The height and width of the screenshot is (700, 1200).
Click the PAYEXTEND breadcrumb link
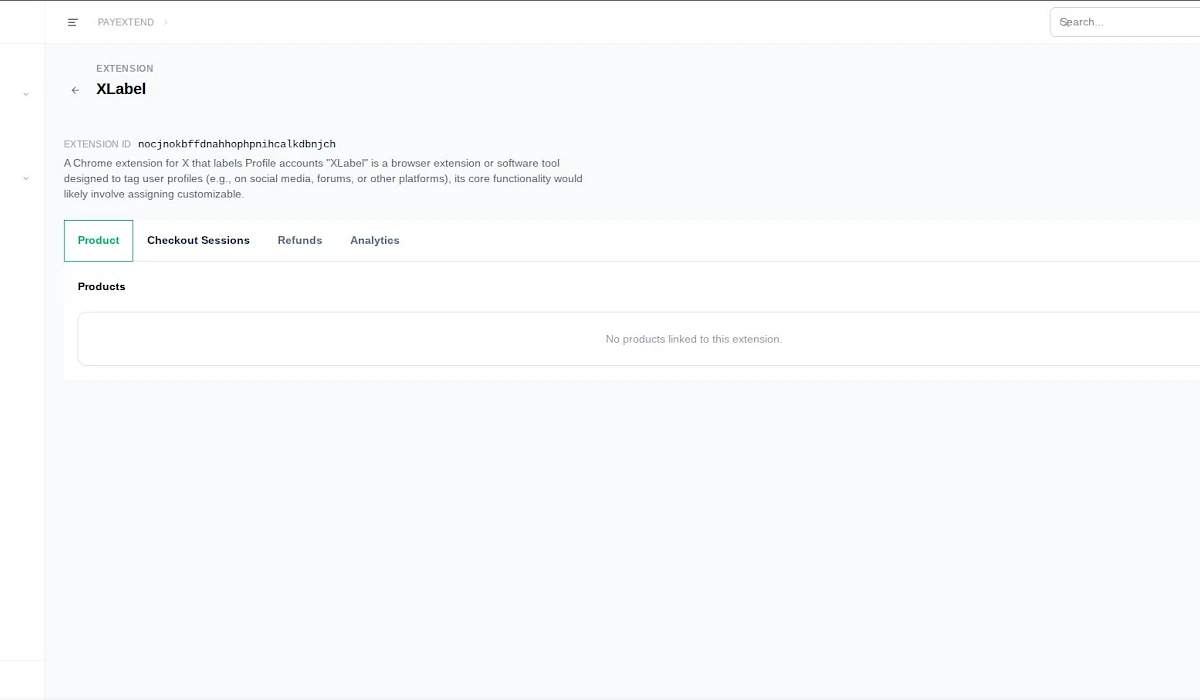coord(124,22)
